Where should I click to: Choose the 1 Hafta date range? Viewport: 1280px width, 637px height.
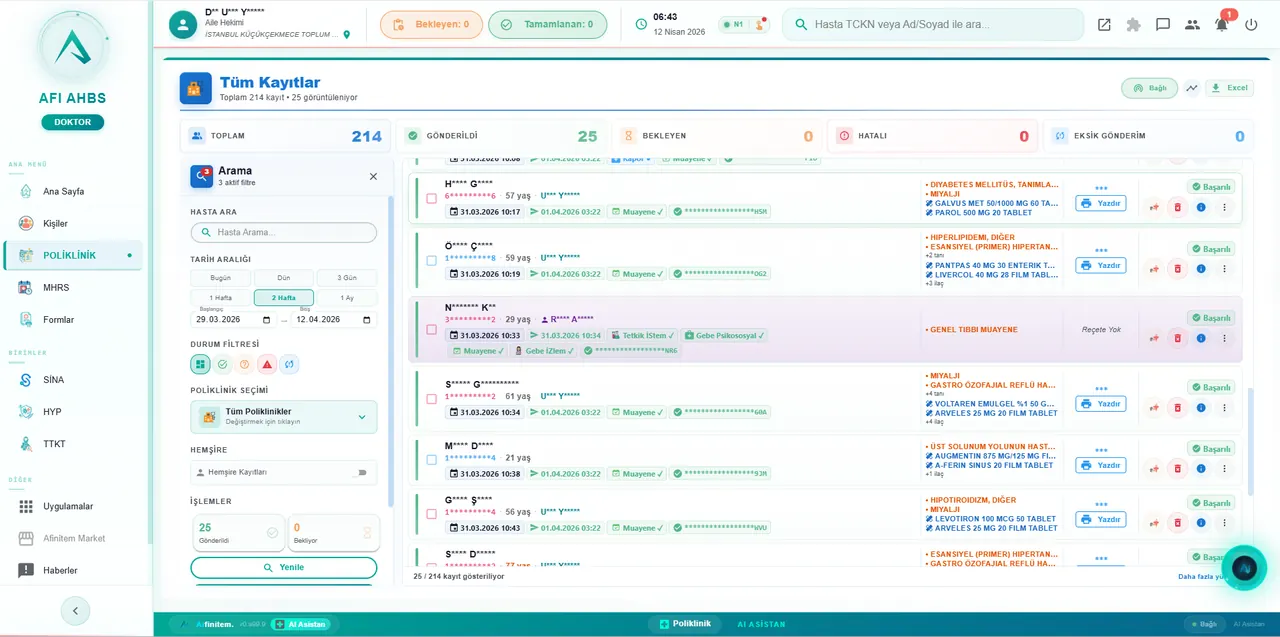click(x=221, y=297)
